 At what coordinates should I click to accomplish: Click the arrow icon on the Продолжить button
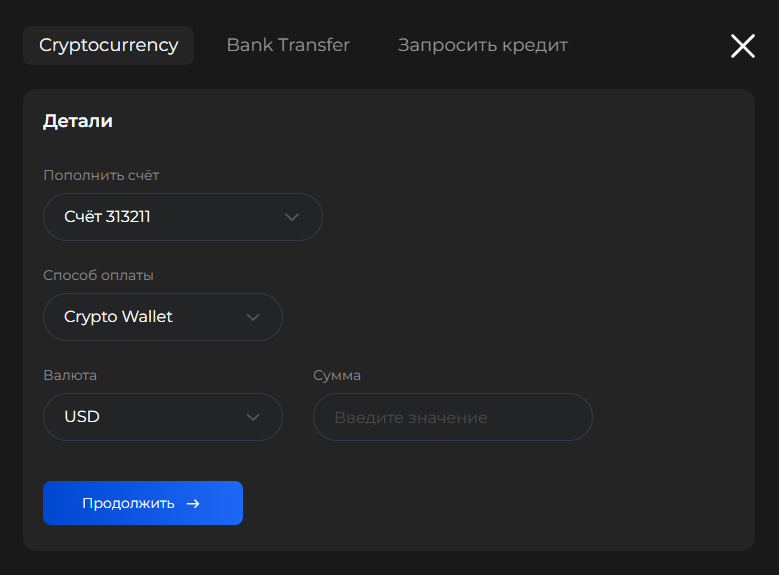coord(194,504)
